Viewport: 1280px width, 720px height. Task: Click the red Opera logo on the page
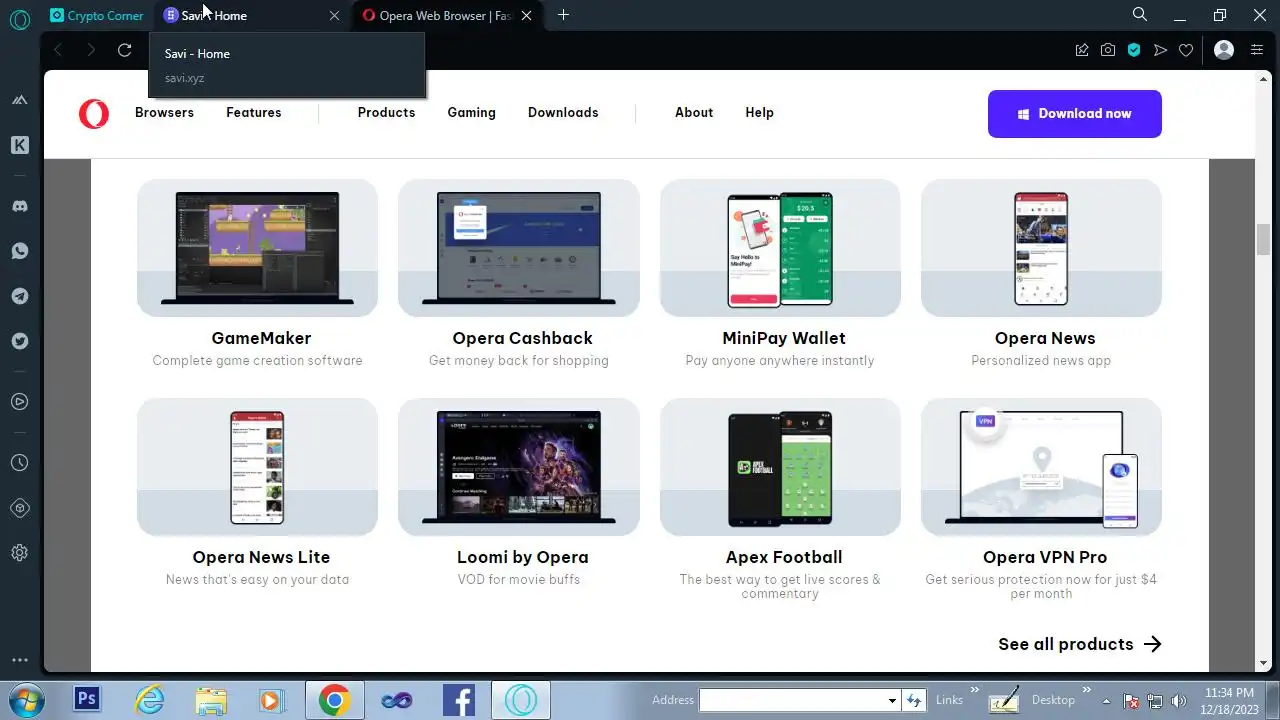[94, 113]
